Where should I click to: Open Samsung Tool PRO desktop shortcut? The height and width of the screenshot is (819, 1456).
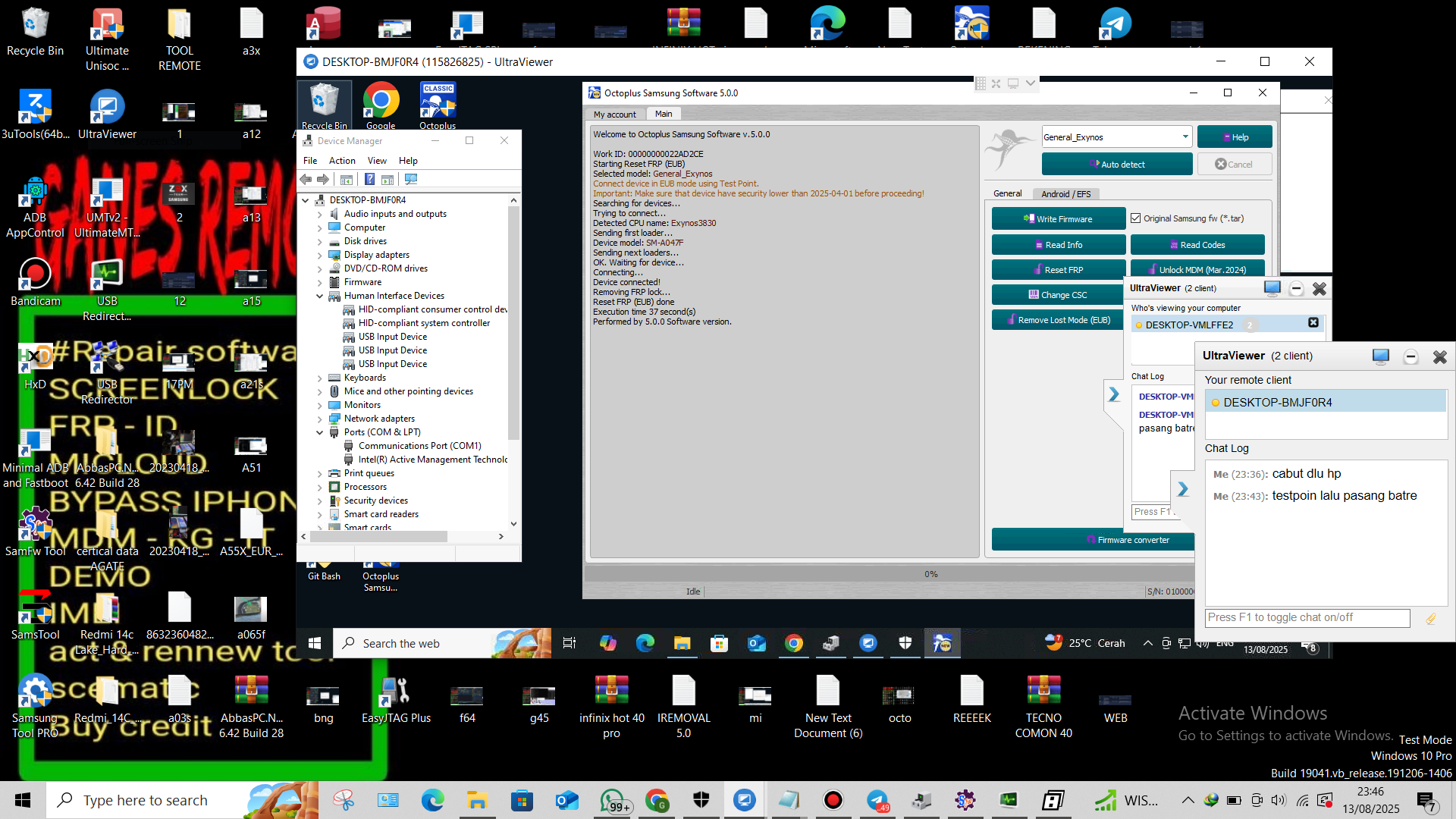point(35,705)
